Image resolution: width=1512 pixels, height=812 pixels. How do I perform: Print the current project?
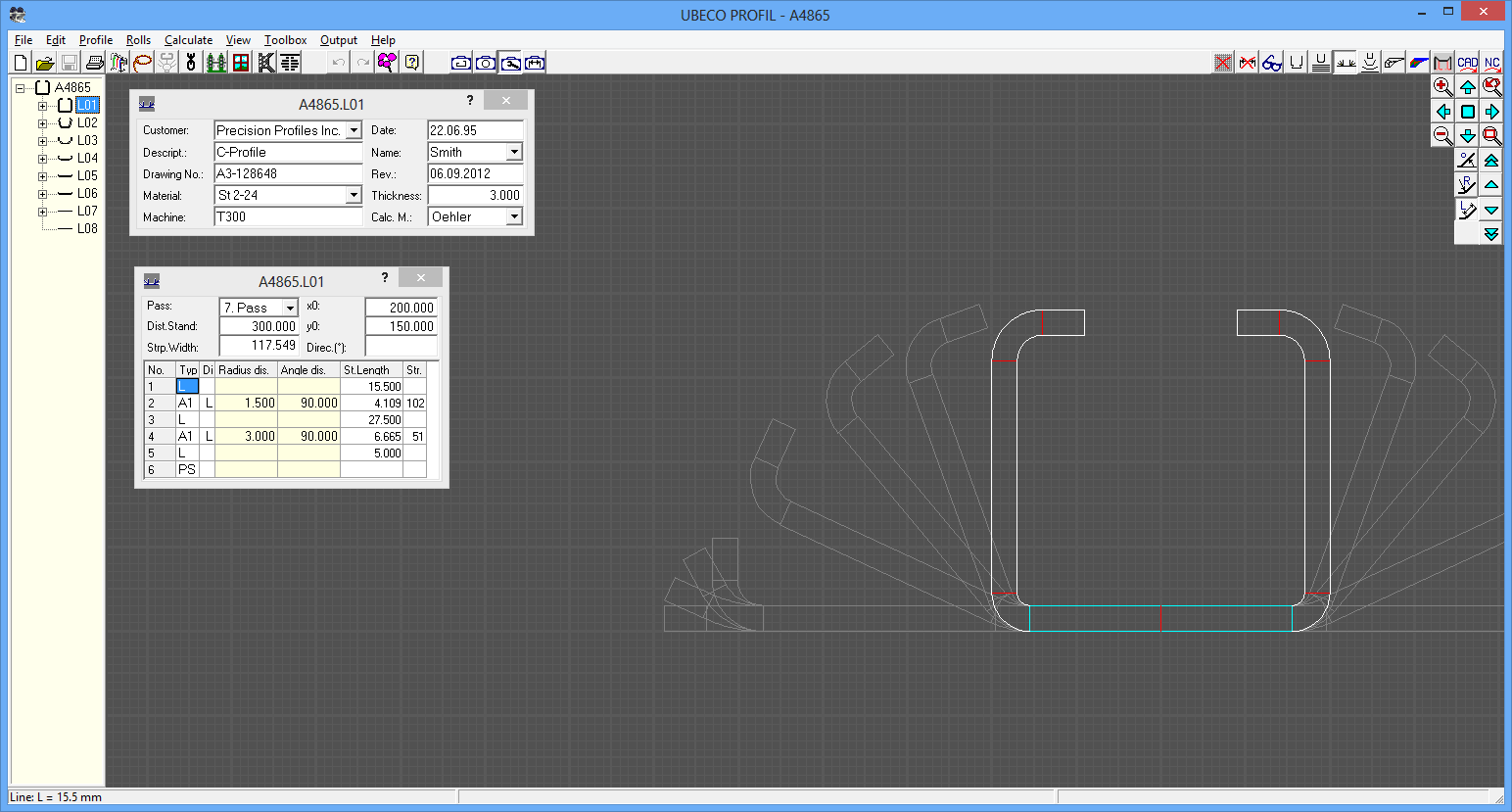pos(93,62)
